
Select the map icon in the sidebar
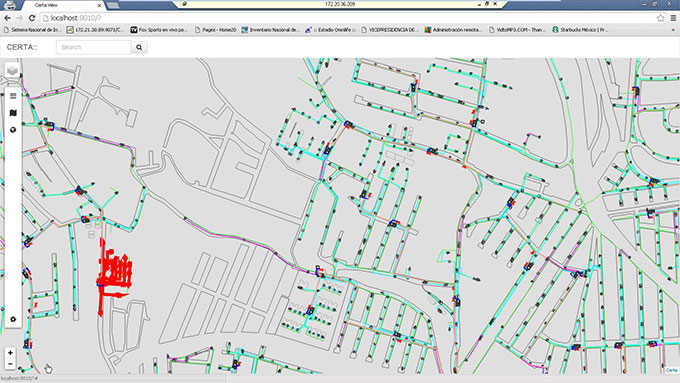13,113
